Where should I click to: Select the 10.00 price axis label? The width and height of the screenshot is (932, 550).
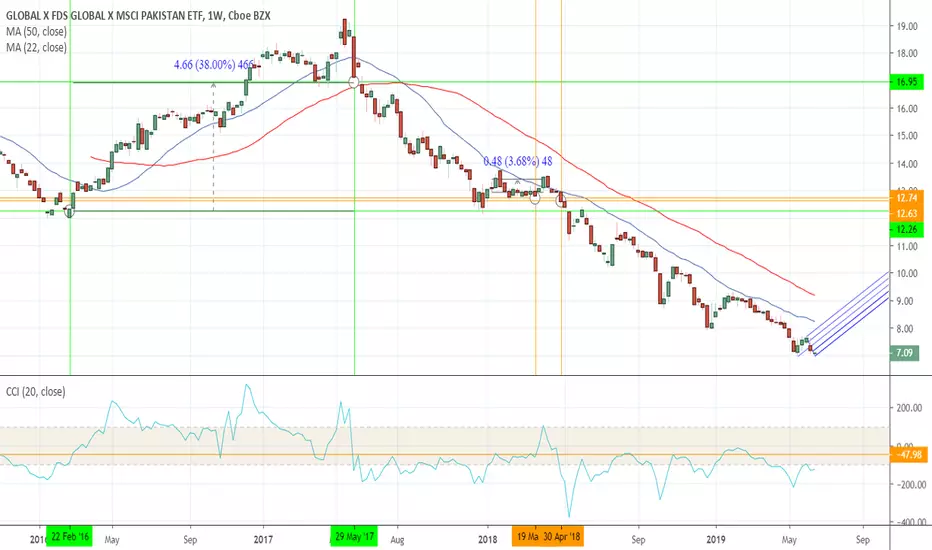[x=909, y=274]
